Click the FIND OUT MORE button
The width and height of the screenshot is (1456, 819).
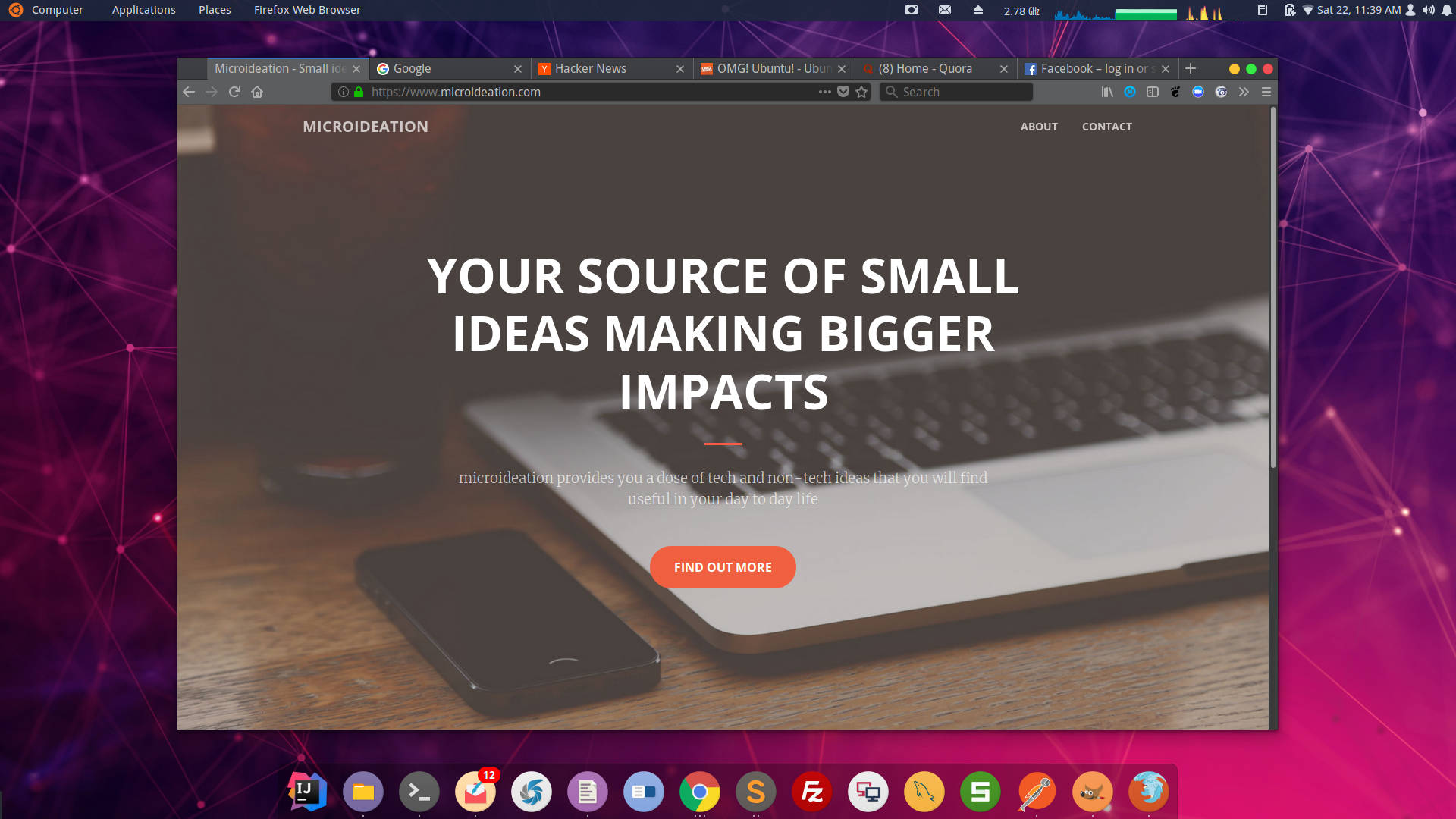click(723, 567)
